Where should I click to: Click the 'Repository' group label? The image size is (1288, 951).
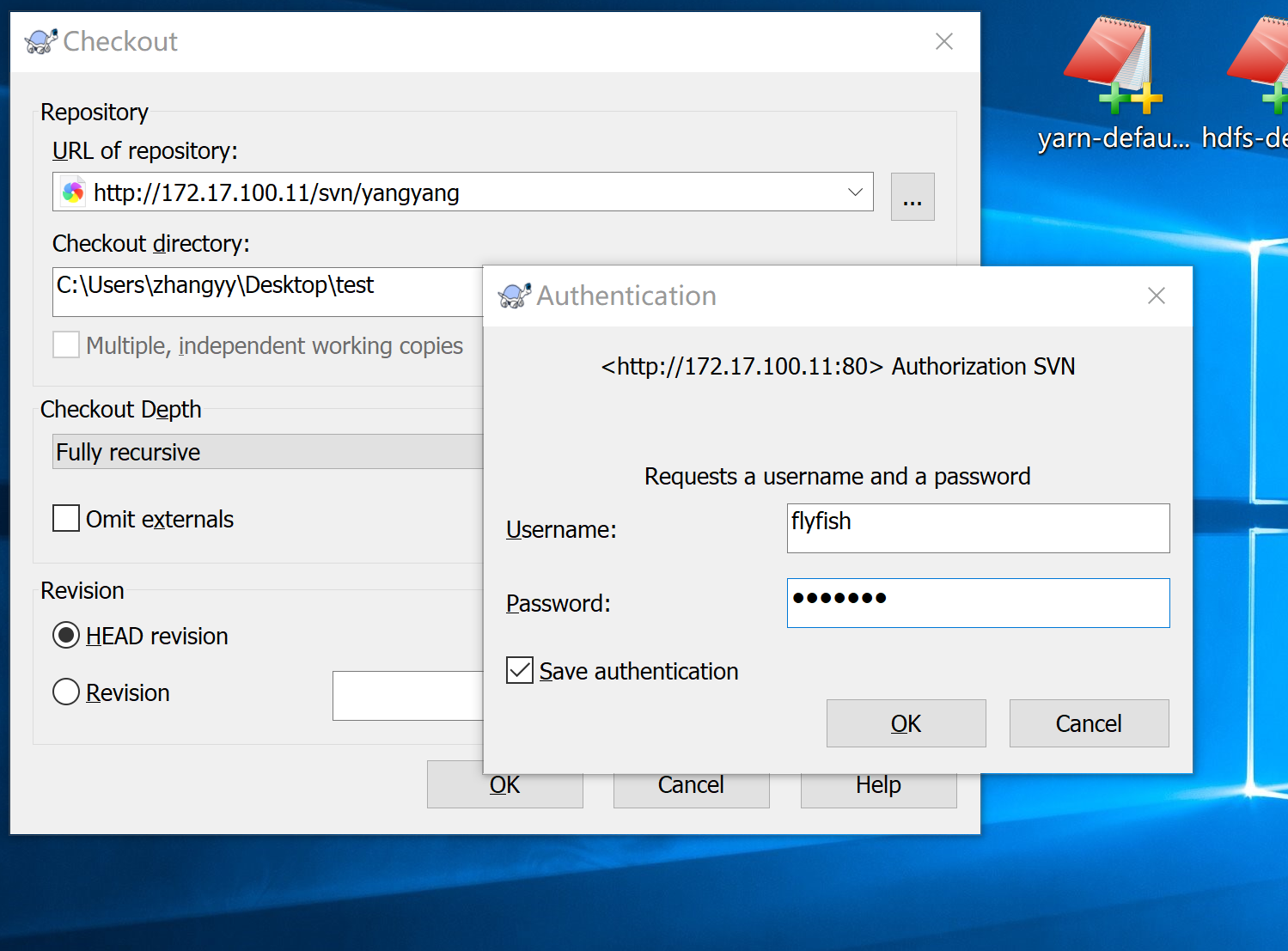tap(95, 112)
